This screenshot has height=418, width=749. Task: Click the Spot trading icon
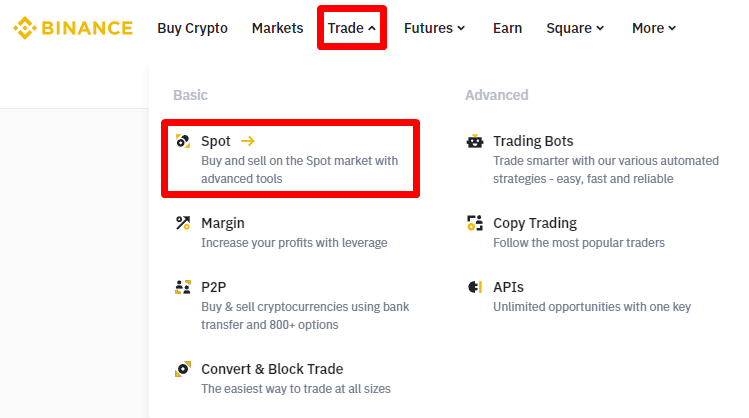(182, 141)
